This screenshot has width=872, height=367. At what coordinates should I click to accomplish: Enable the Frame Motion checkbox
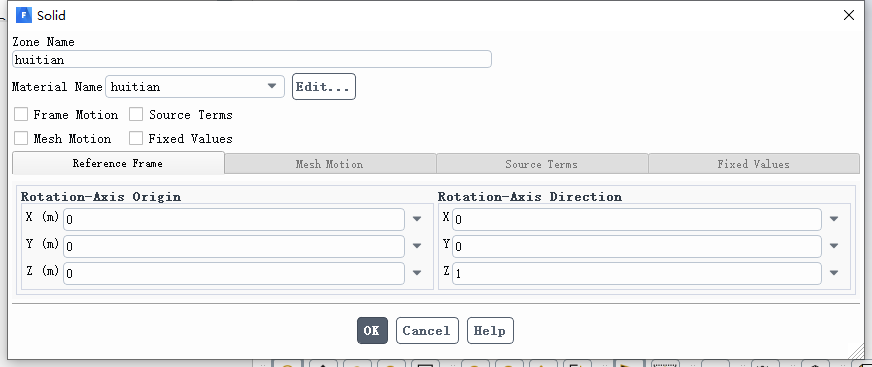[x=21, y=115]
